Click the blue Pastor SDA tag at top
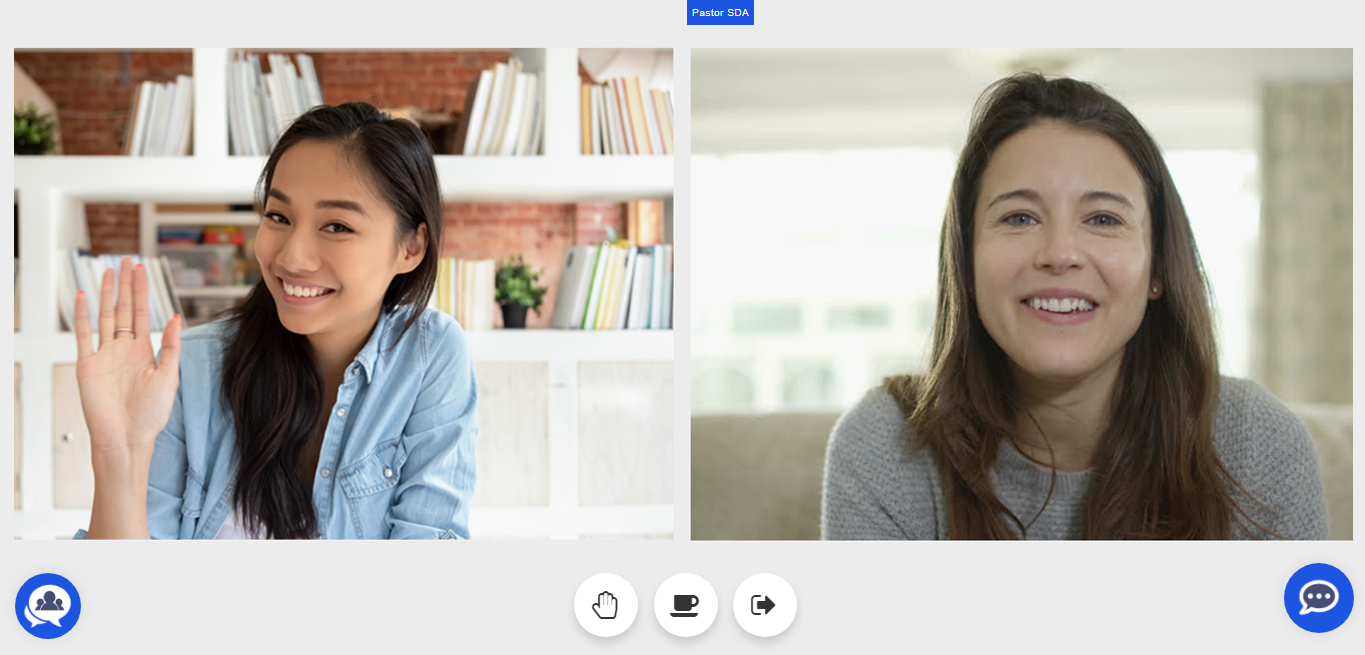The image size is (1365, 655). [x=720, y=13]
